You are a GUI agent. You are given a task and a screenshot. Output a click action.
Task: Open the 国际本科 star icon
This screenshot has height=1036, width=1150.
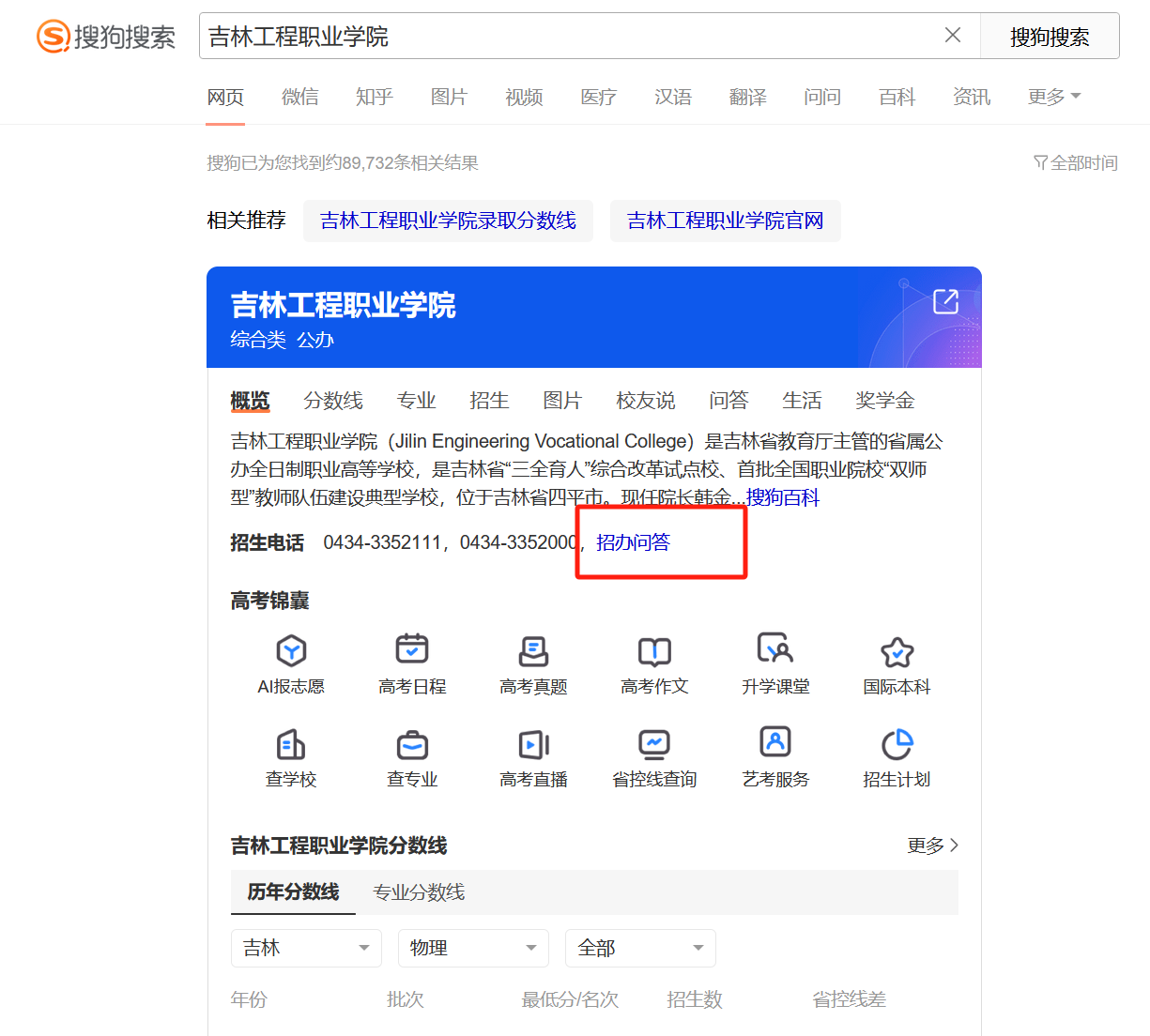coord(897,652)
